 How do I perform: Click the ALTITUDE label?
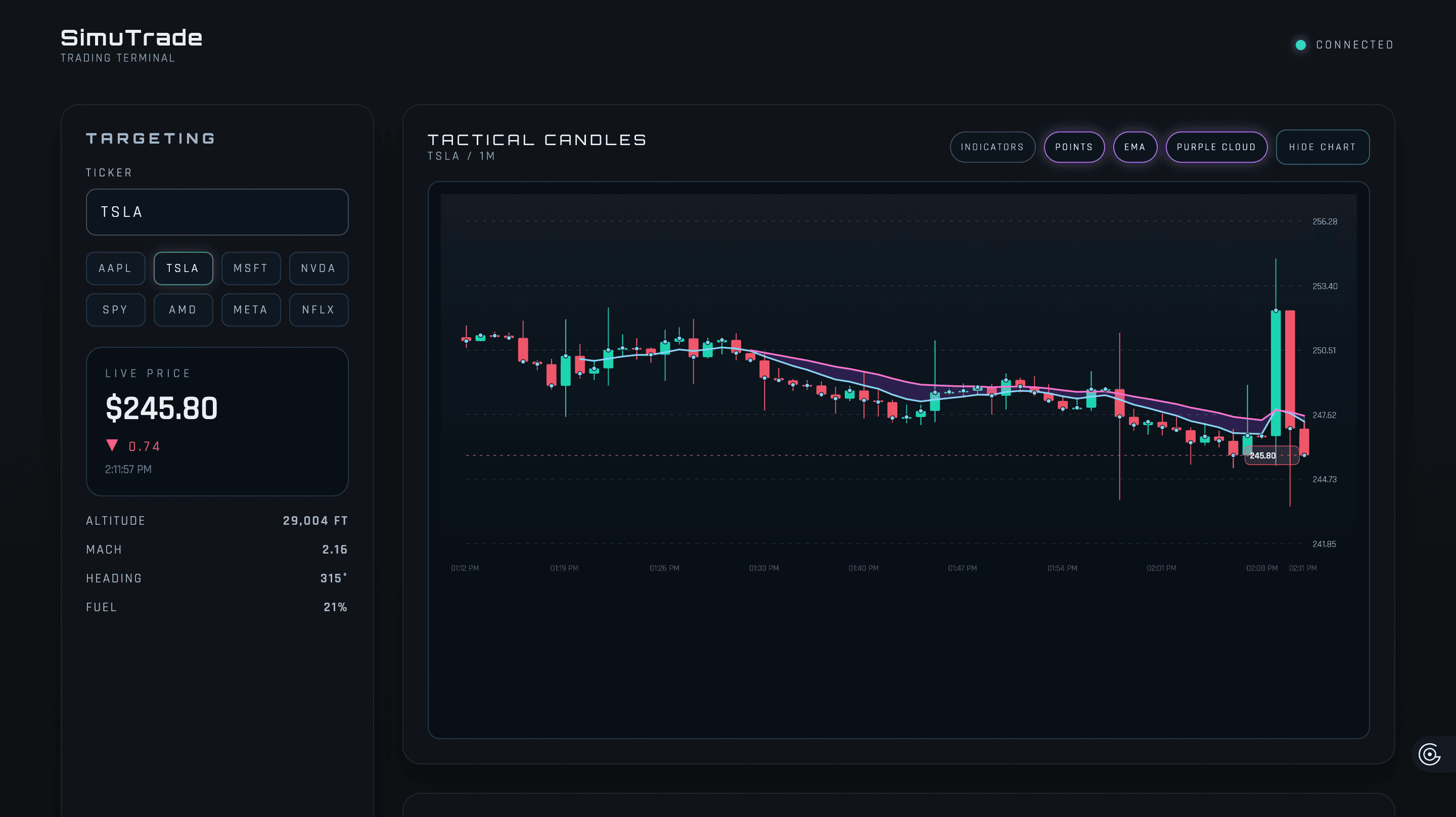pos(116,521)
